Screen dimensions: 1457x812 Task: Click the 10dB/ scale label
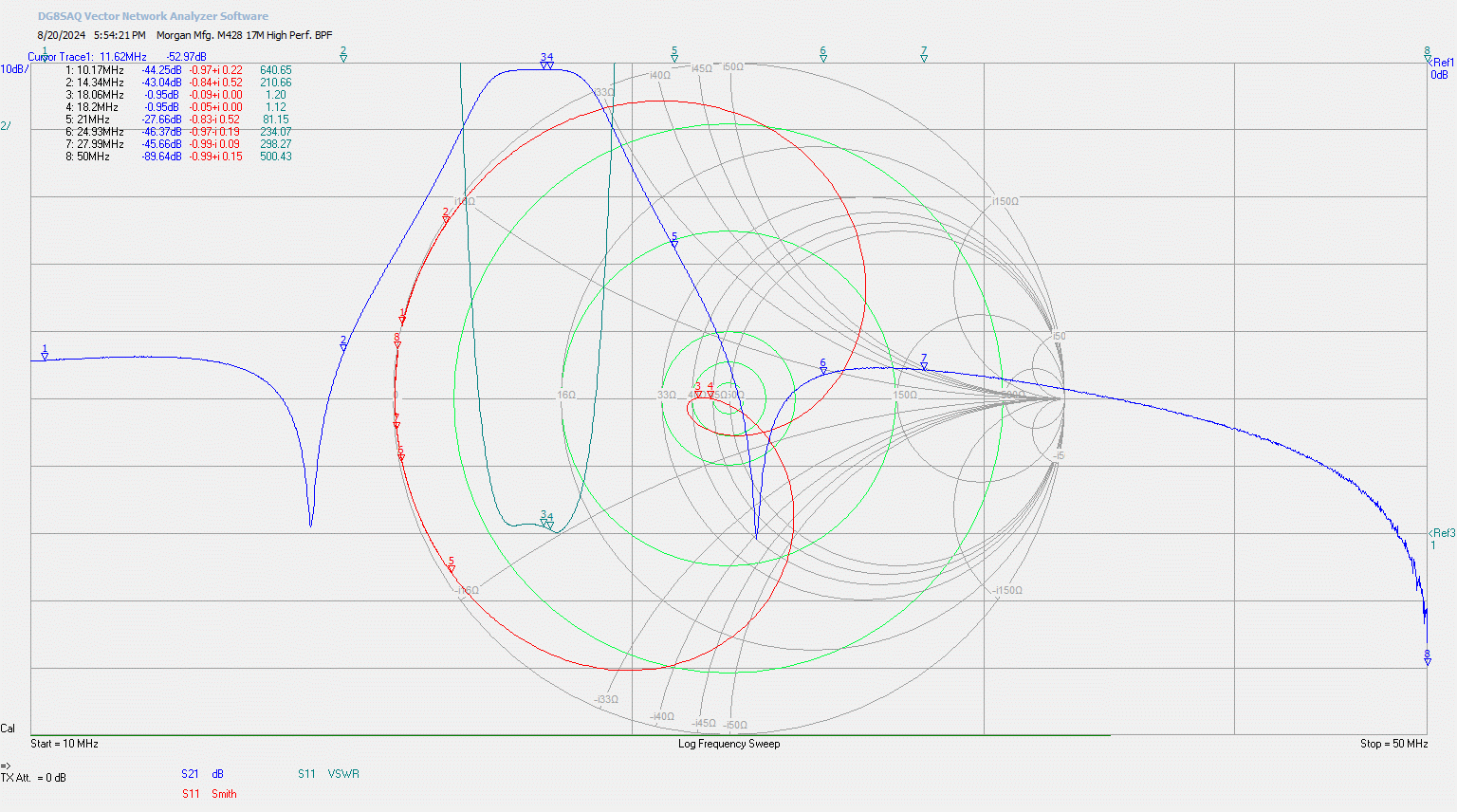[x=14, y=69]
